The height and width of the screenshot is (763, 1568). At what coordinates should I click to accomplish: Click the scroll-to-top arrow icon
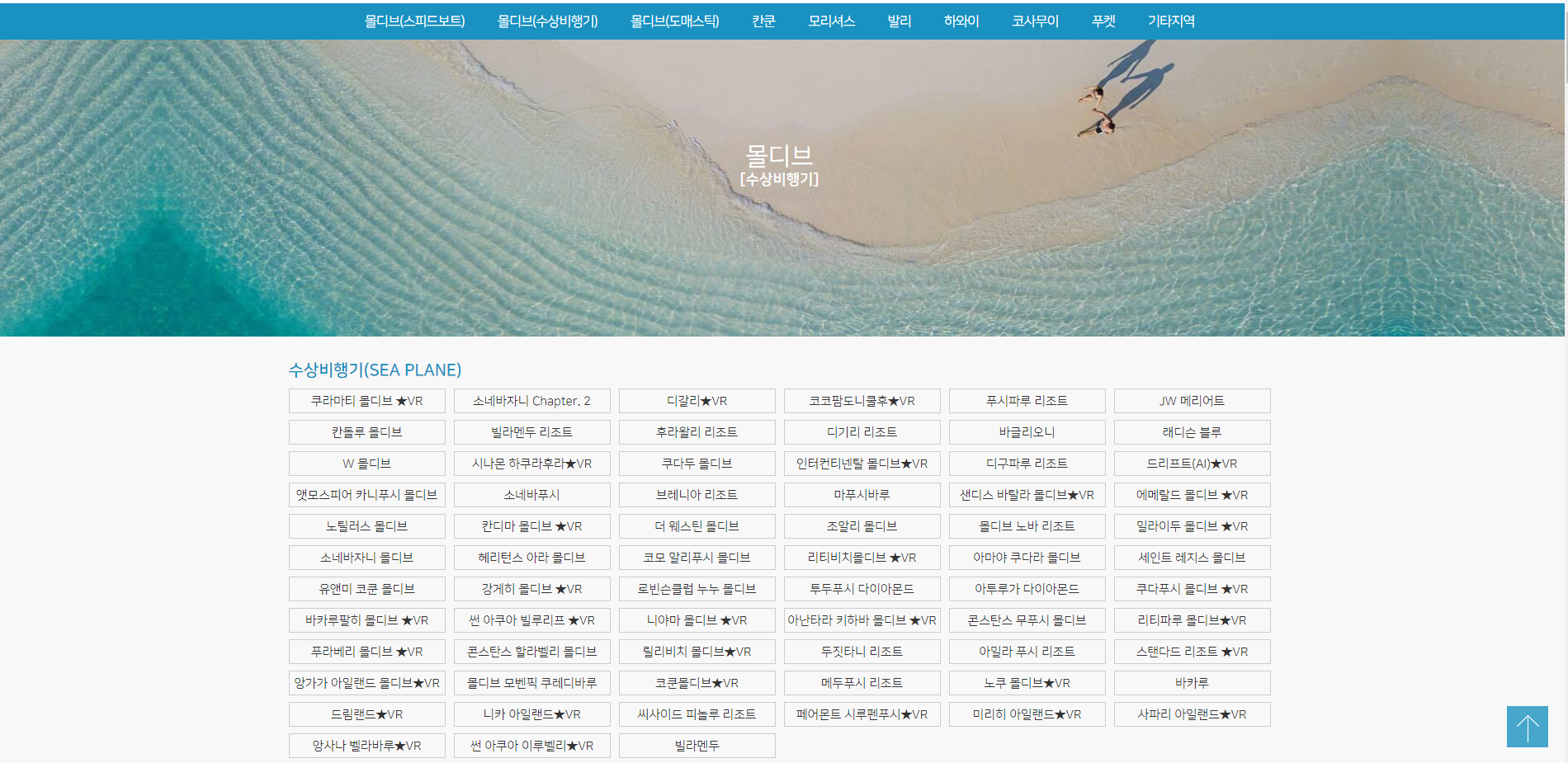tap(1526, 727)
